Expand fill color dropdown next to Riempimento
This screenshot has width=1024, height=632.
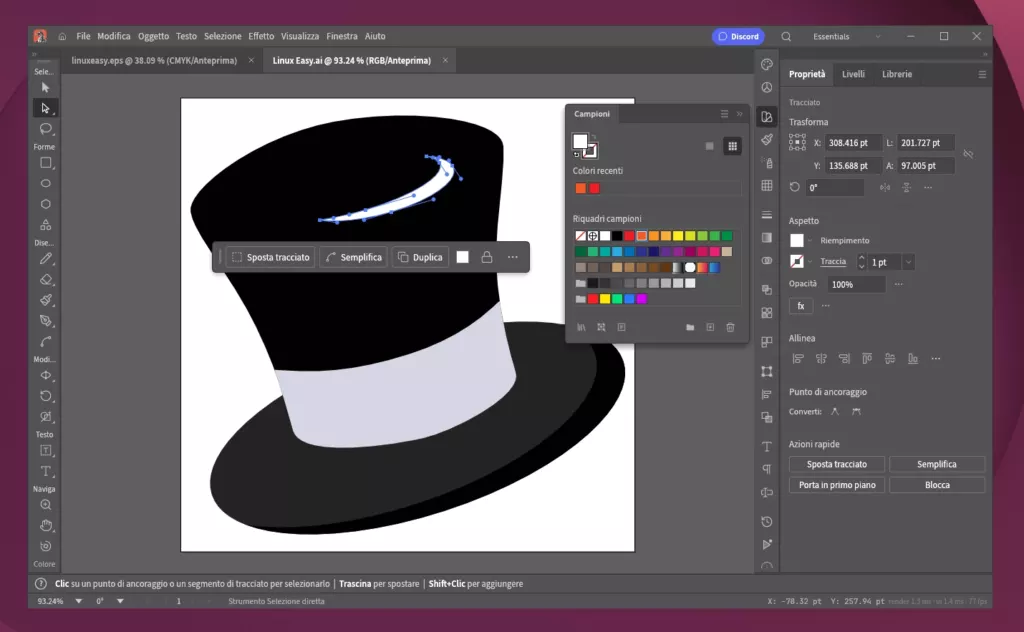point(810,241)
